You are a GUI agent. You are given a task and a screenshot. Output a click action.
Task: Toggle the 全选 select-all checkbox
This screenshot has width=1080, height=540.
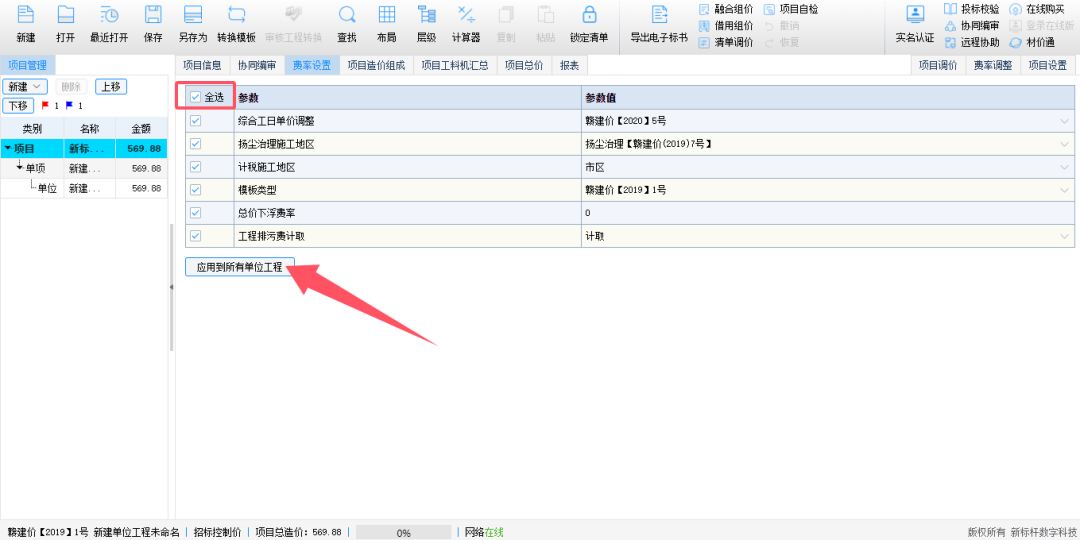[x=196, y=97]
